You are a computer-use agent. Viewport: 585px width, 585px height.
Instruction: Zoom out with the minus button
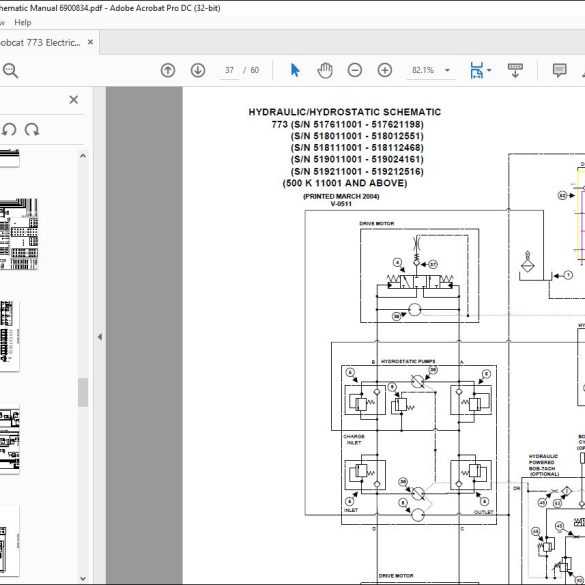(x=354, y=70)
